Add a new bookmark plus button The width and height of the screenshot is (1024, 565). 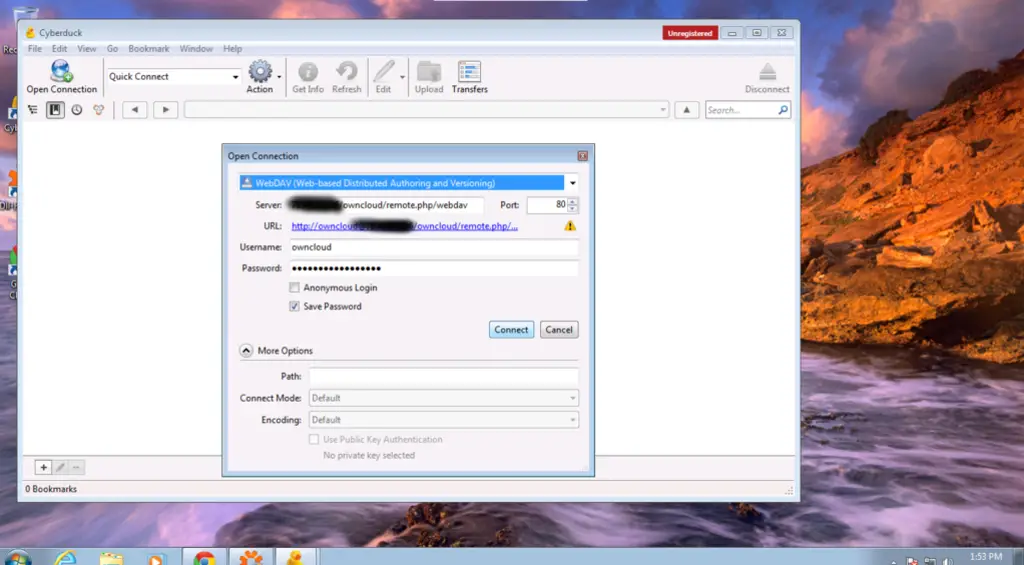43,467
